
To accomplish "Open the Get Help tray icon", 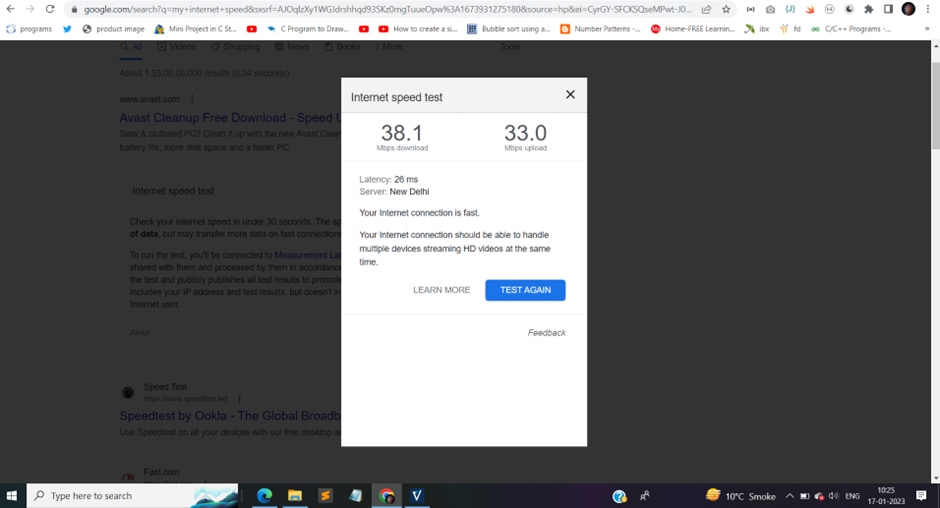I will (619, 496).
